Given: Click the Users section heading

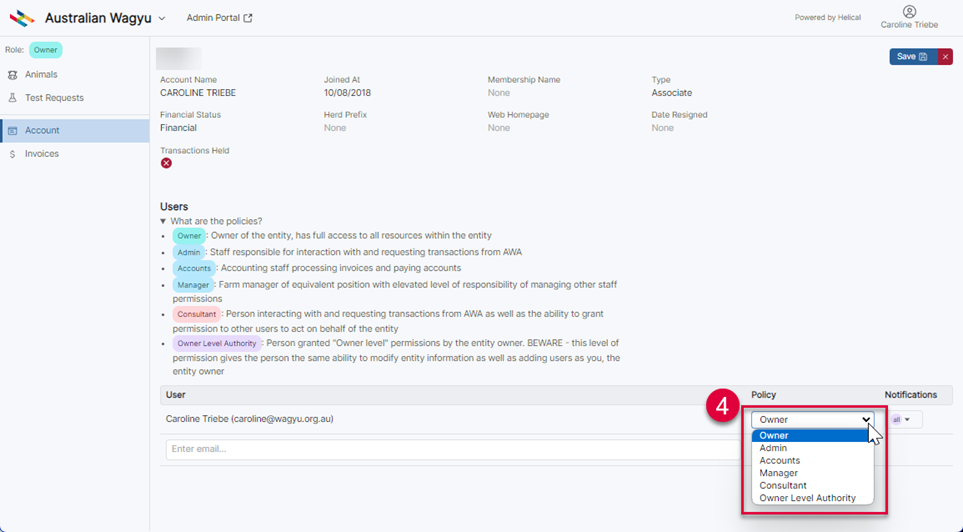Looking at the screenshot, I should [x=174, y=207].
